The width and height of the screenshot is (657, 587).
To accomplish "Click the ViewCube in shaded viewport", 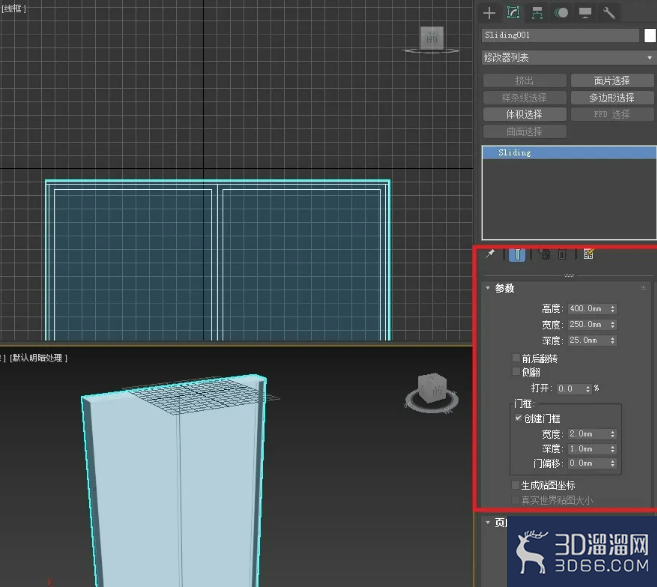I will tap(432, 389).
